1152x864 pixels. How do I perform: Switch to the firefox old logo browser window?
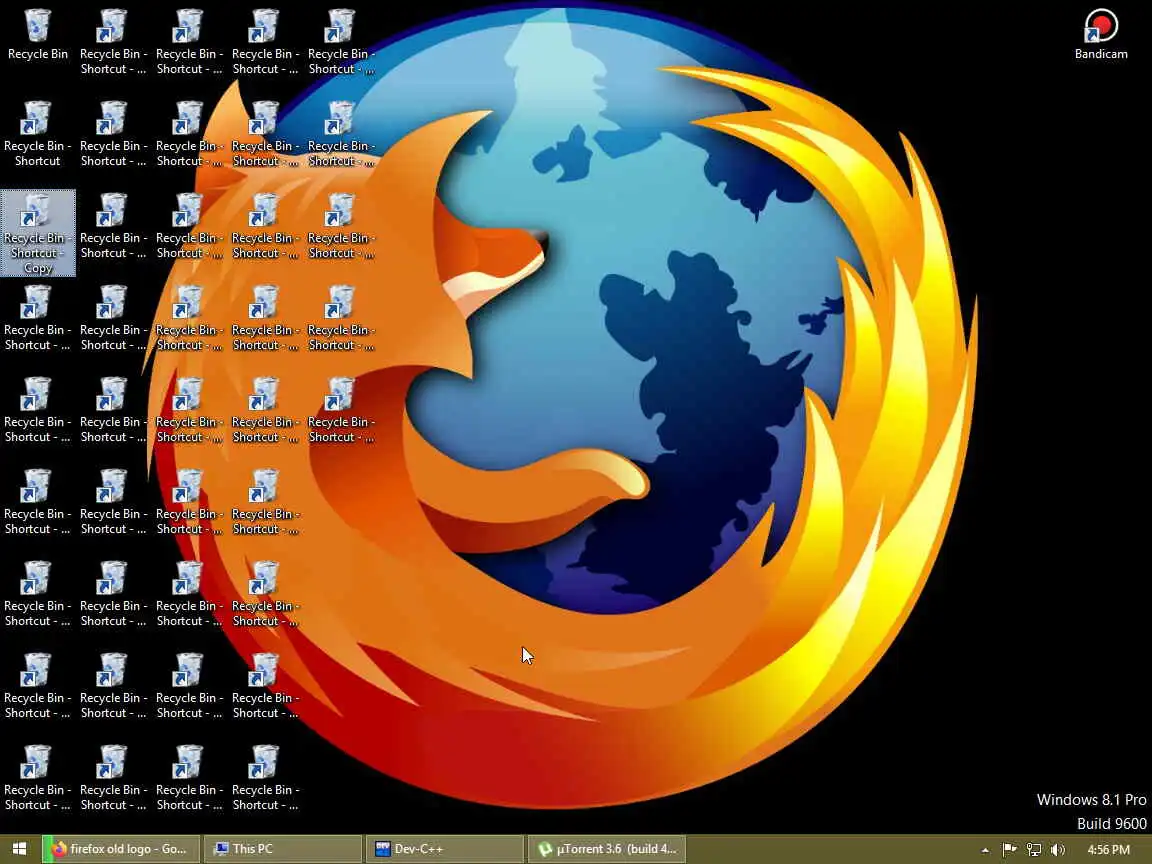[x=121, y=849]
